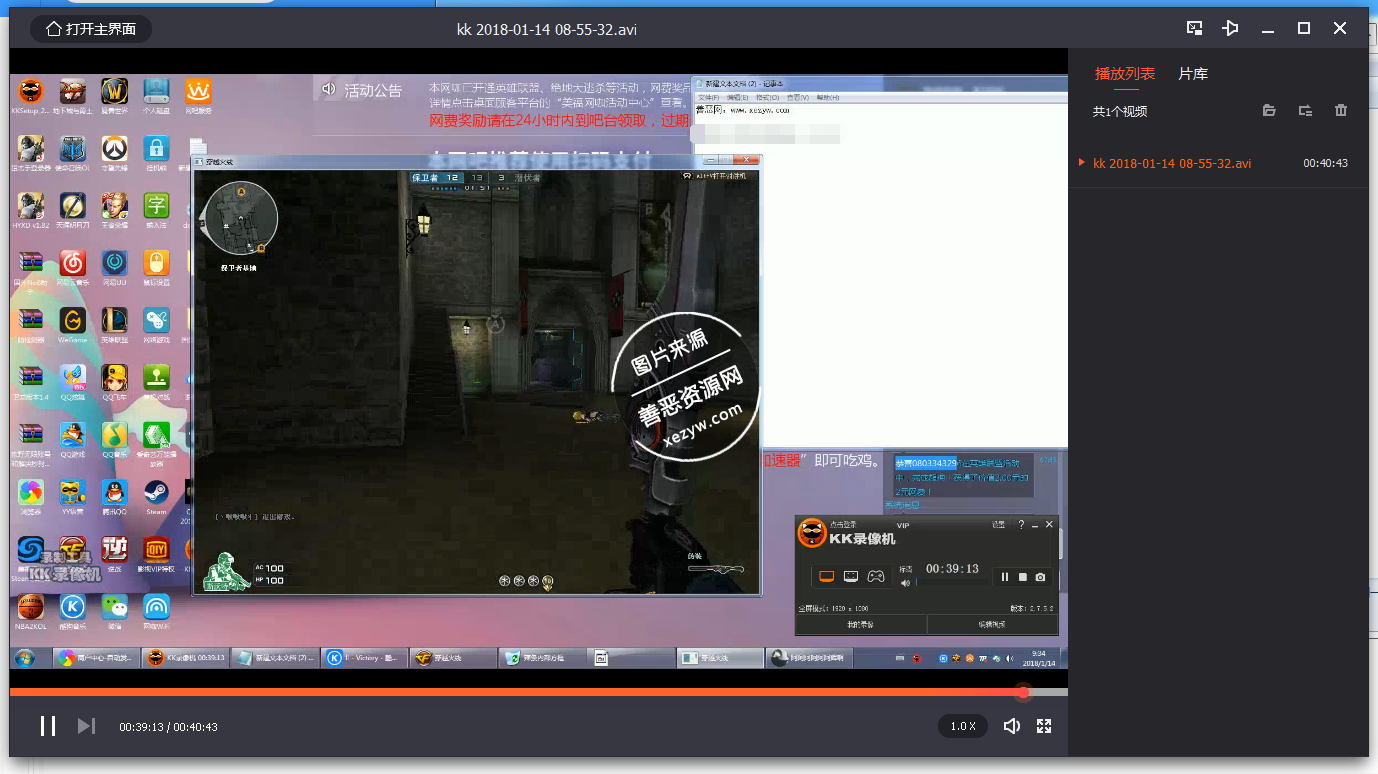Open the 1.0X playback speed selector
The image size is (1378, 774).
[x=962, y=726]
